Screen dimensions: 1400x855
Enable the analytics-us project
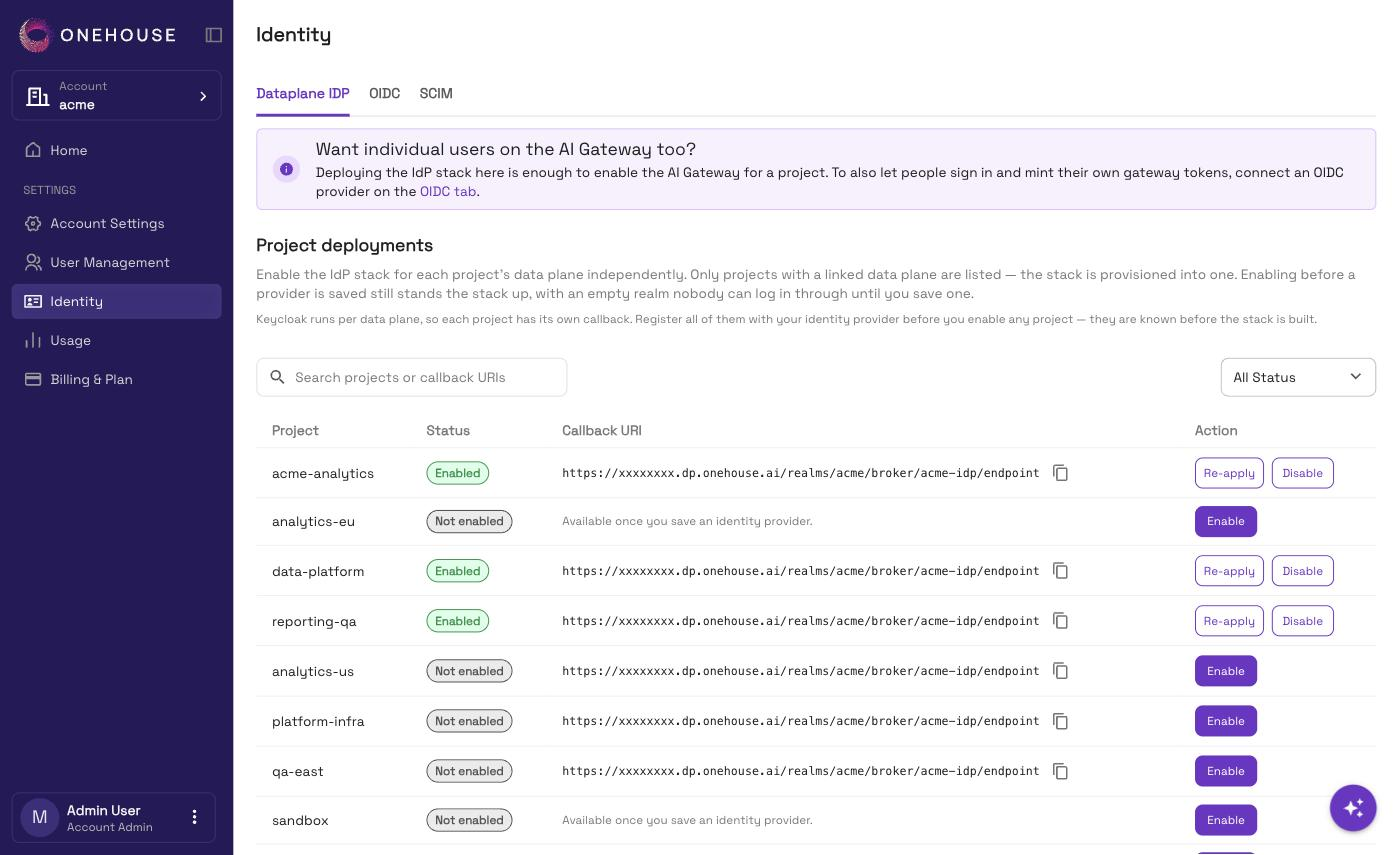coord(1226,671)
